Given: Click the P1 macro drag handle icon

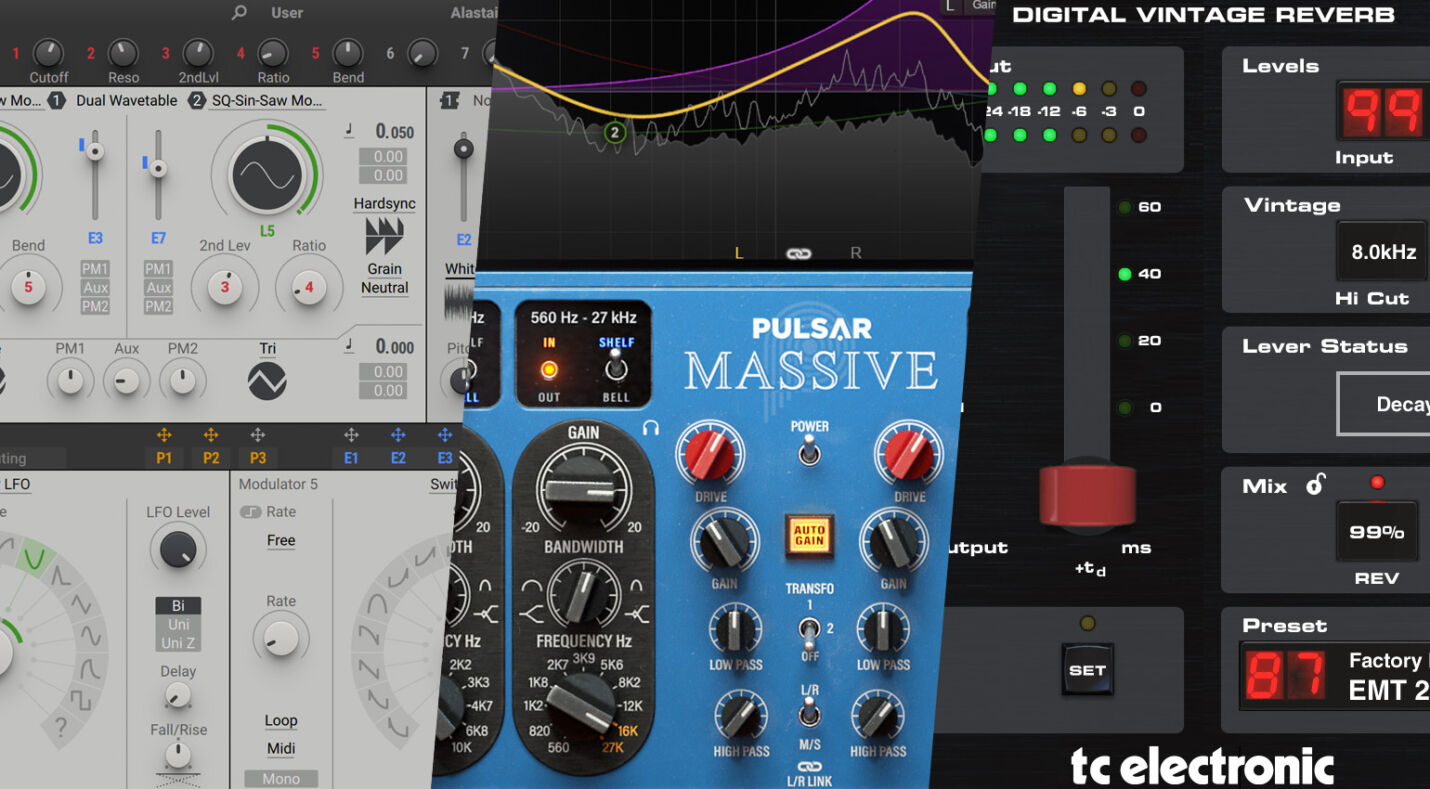Looking at the screenshot, I should (164, 435).
